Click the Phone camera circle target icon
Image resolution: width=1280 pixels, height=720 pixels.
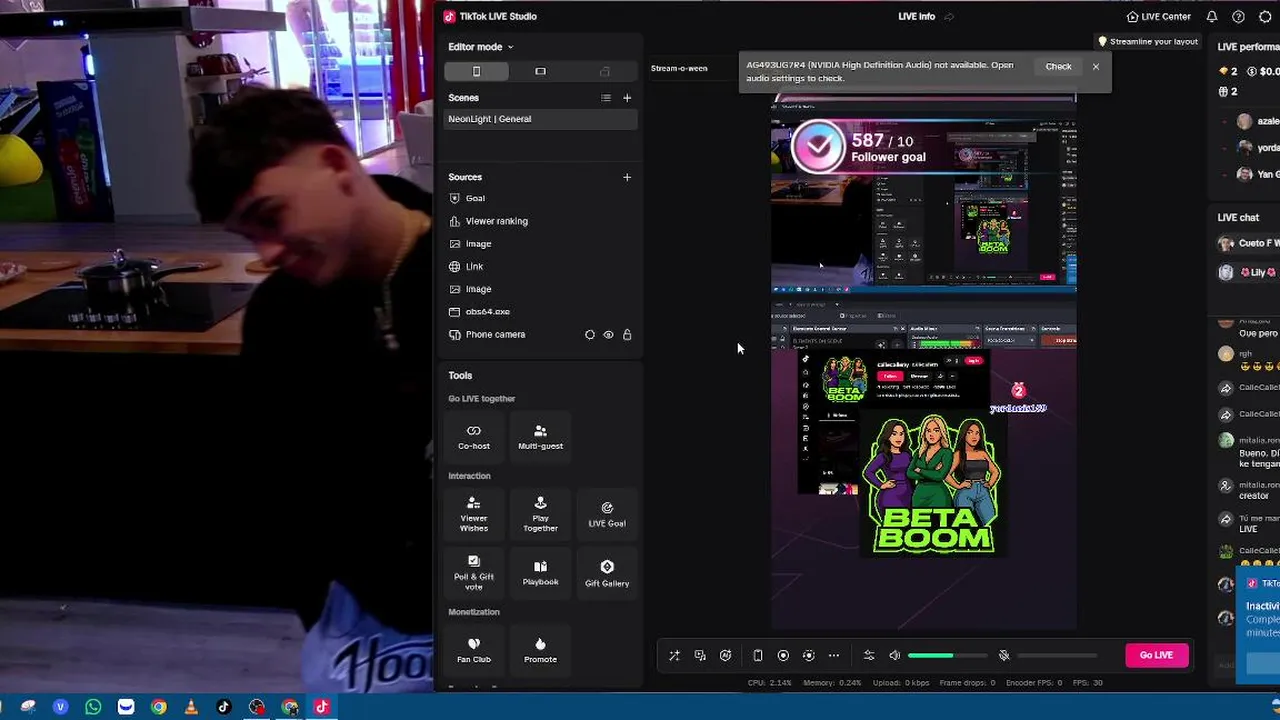click(x=589, y=335)
